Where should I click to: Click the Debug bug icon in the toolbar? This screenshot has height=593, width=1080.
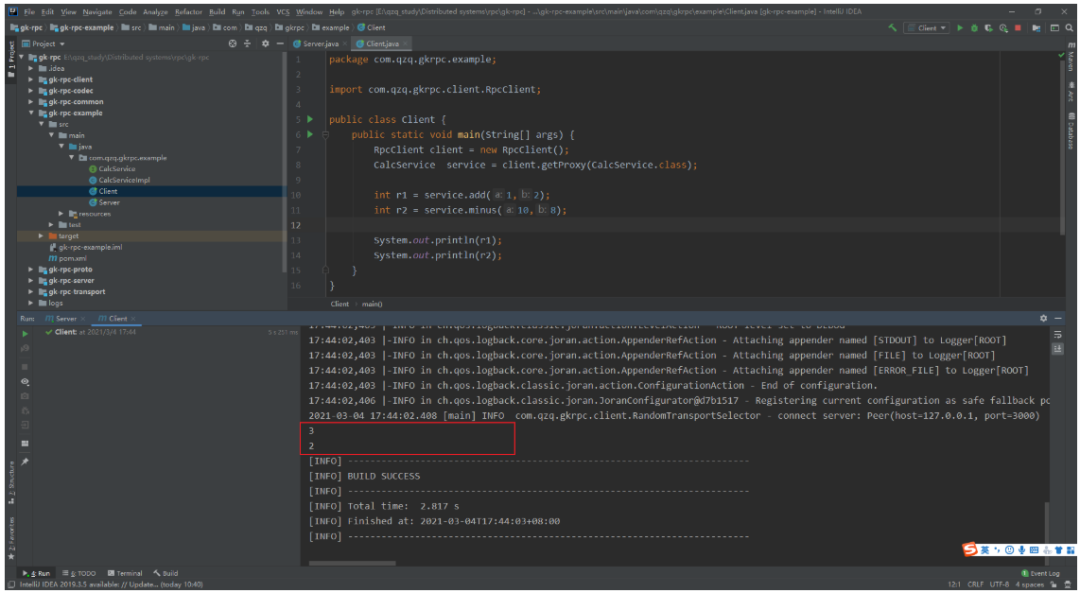(x=974, y=28)
